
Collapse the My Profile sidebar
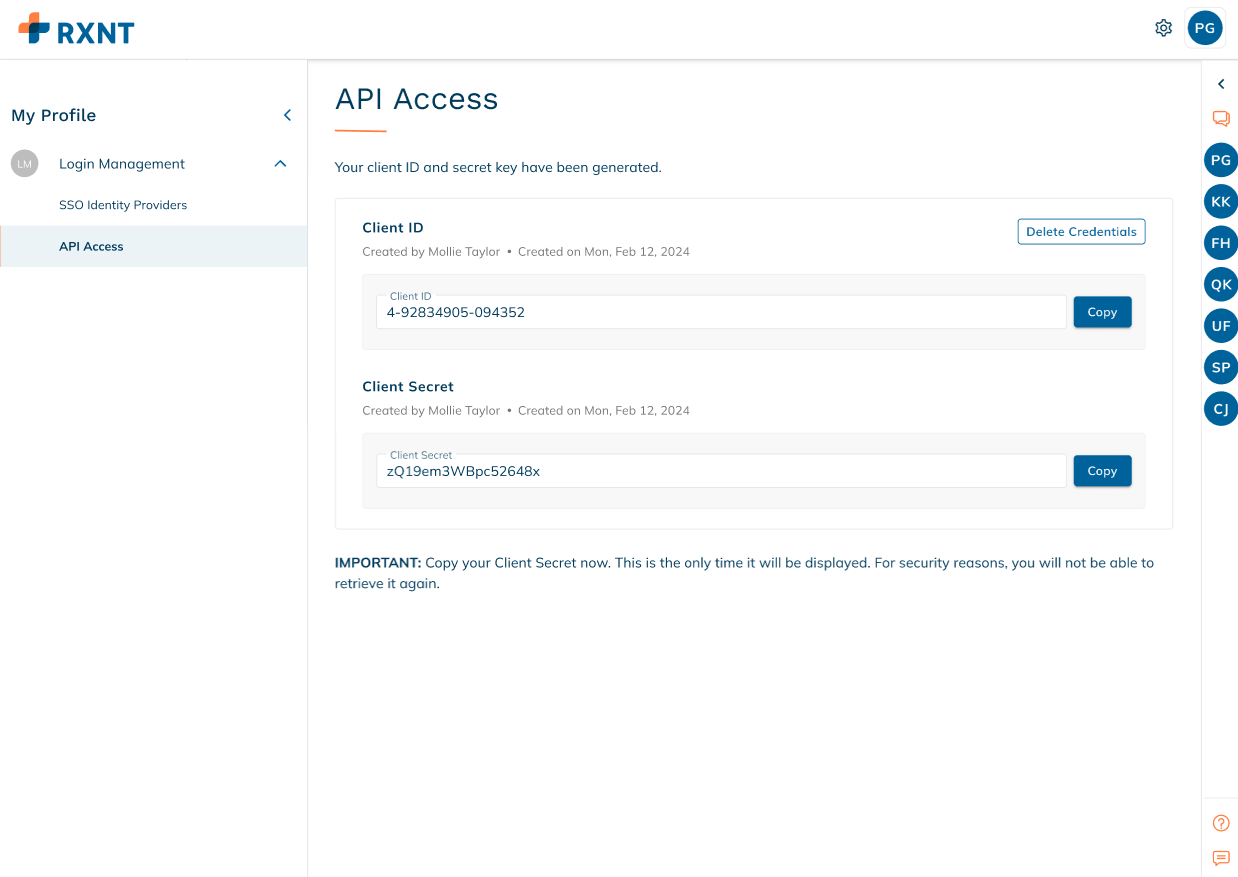click(287, 115)
